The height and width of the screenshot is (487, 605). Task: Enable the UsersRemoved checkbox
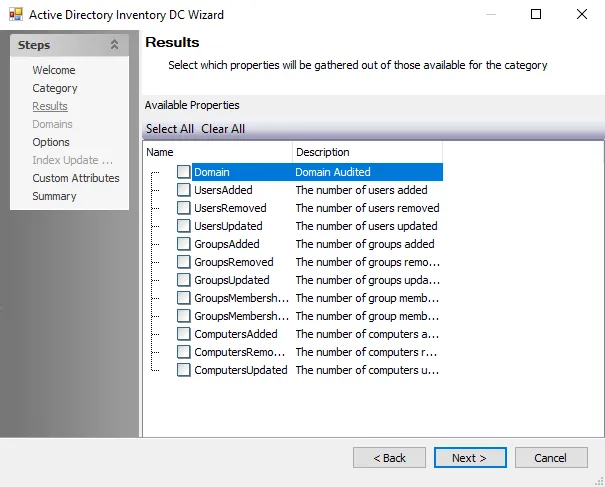(183, 208)
